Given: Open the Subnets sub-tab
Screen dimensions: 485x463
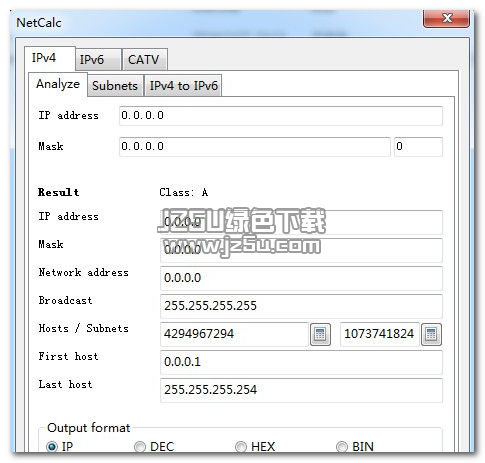Looking at the screenshot, I should tap(115, 86).
